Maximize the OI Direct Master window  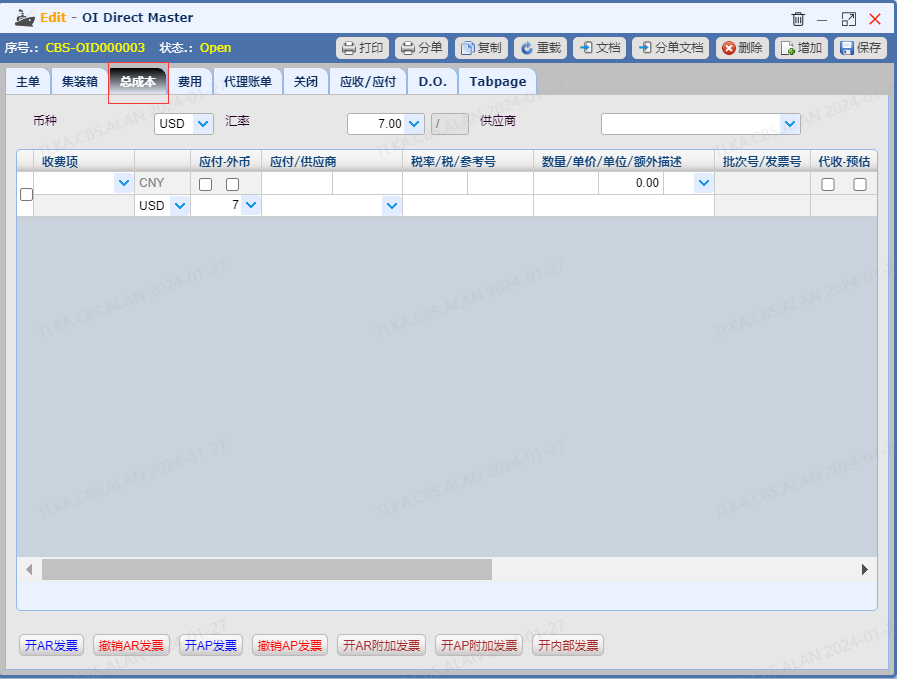849,19
